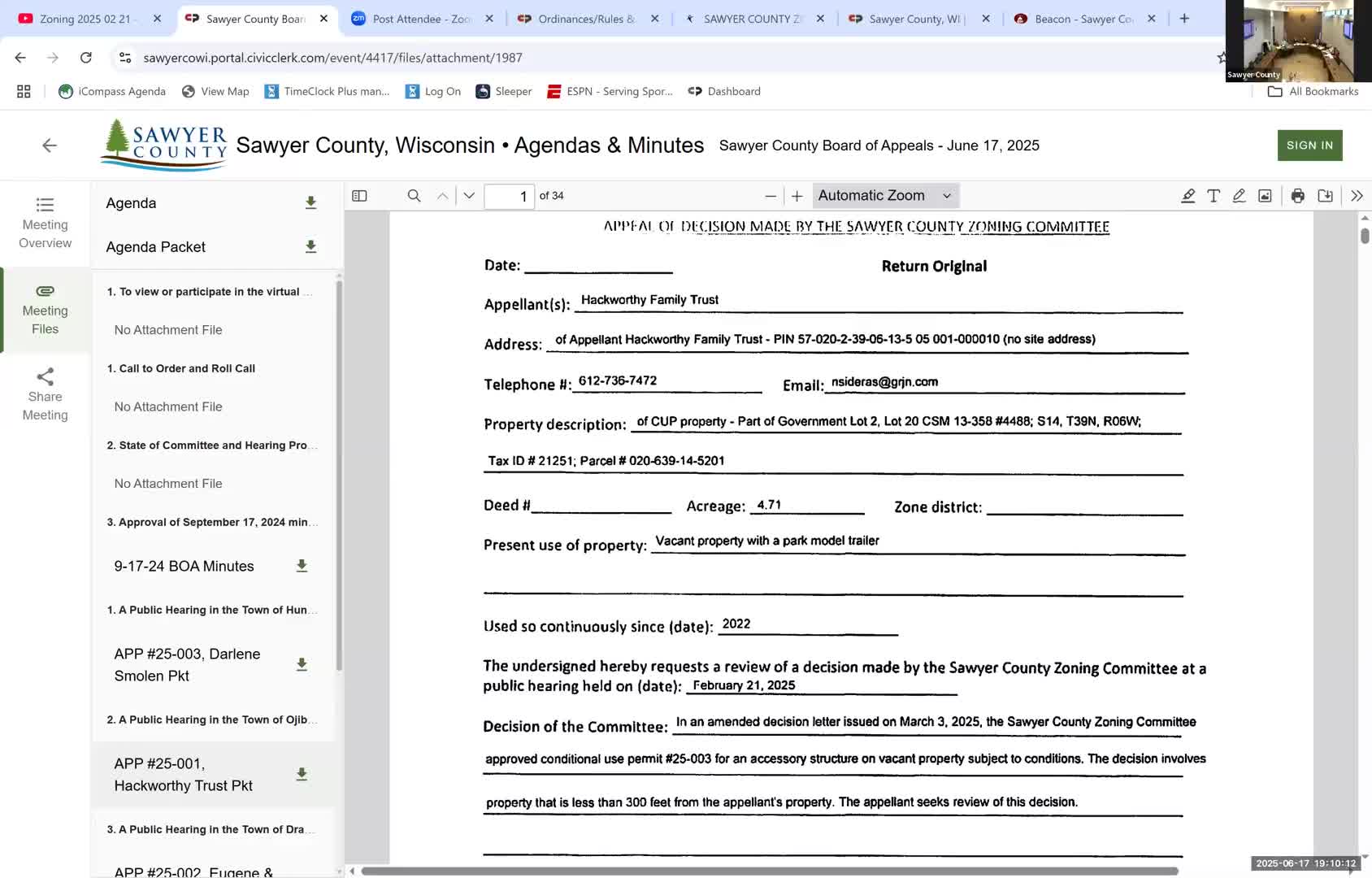This screenshot has height=878, width=1372.
Task: Click the horizontal scrollbar under the PDF
Action: click(769, 871)
